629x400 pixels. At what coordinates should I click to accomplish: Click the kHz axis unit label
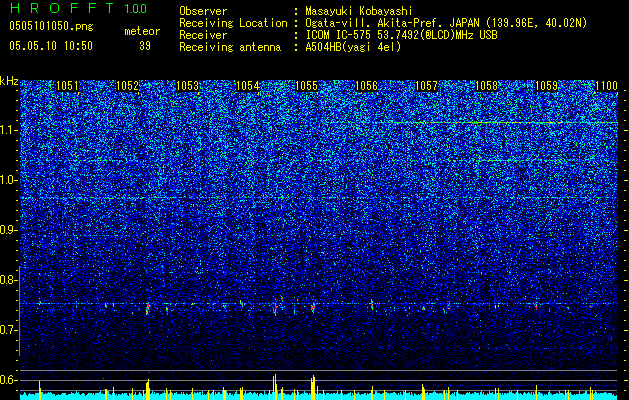pos(9,81)
